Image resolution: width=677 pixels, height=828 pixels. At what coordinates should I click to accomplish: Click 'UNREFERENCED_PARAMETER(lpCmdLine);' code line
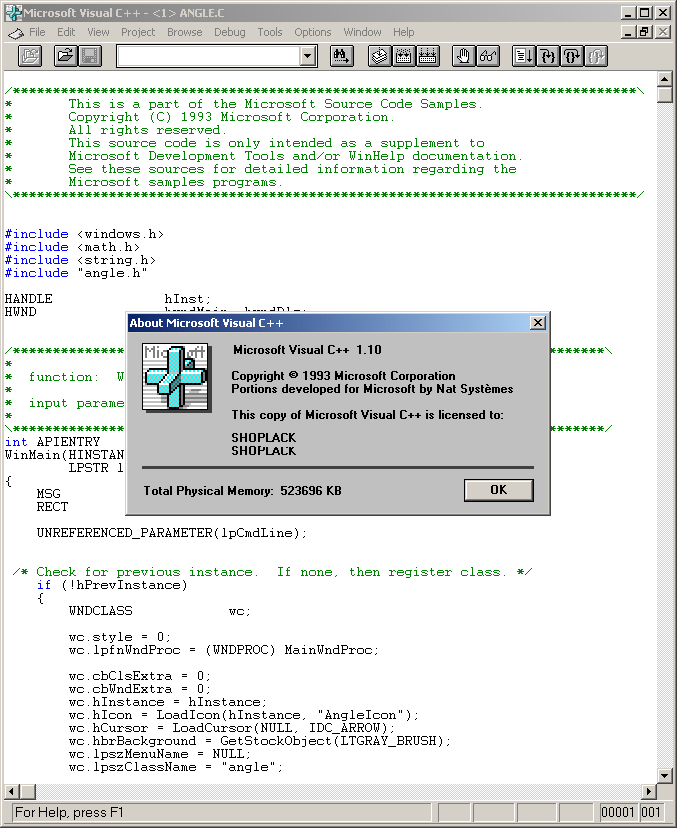172,533
